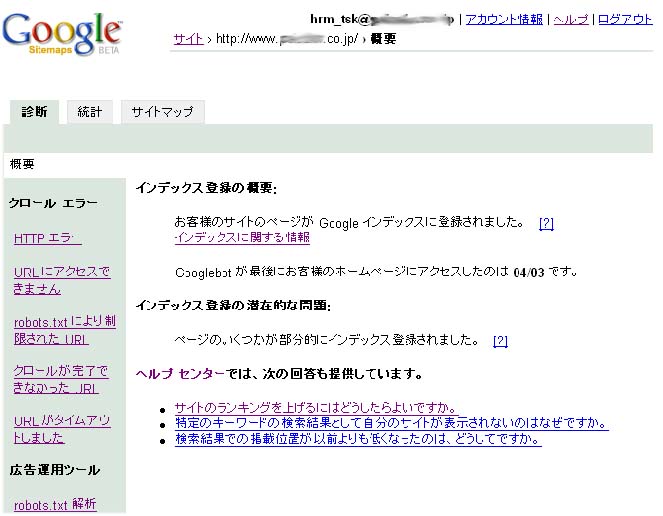Click the [?] help next to partial indexing message
The image size is (663, 516).
click(500, 340)
